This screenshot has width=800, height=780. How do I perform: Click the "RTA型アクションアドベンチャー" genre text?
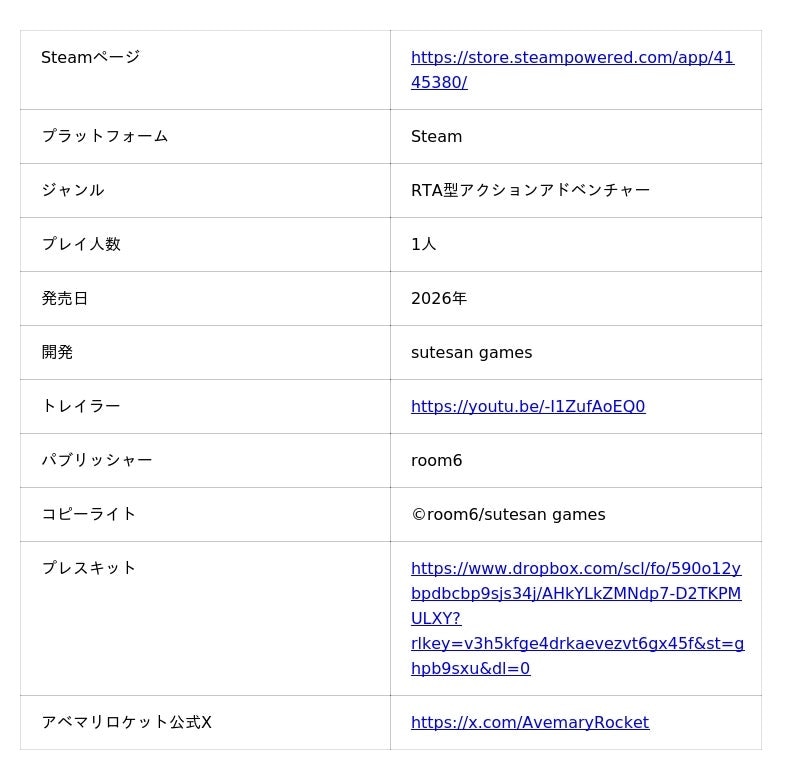coord(530,190)
